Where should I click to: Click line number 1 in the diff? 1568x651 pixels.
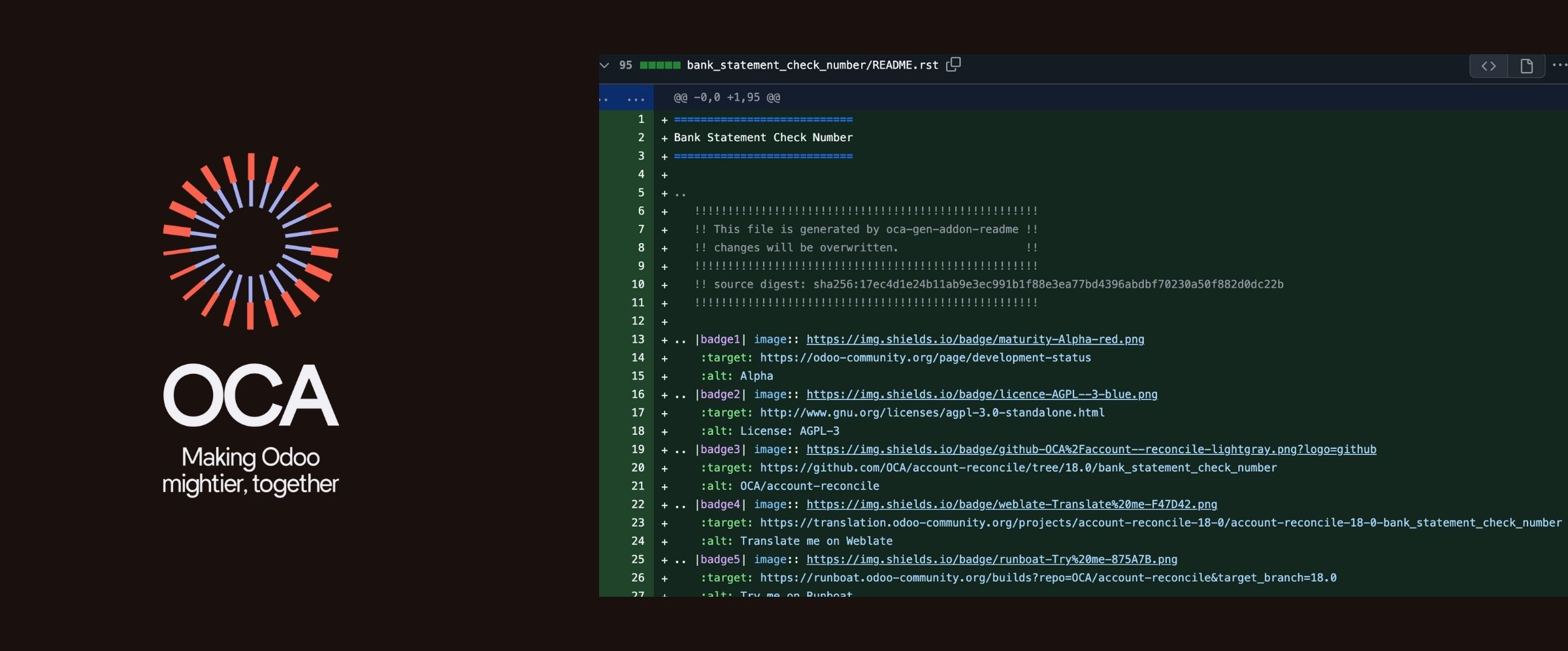[641, 119]
